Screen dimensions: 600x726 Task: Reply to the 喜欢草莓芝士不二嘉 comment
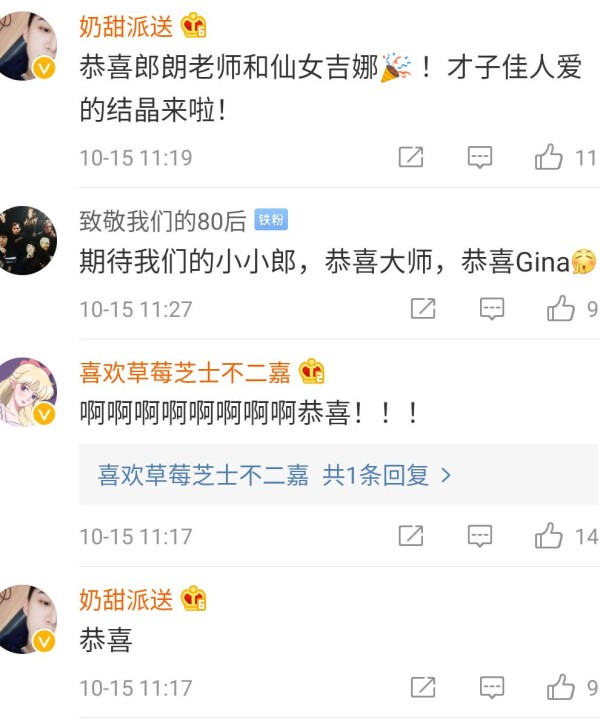(x=480, y=536)
